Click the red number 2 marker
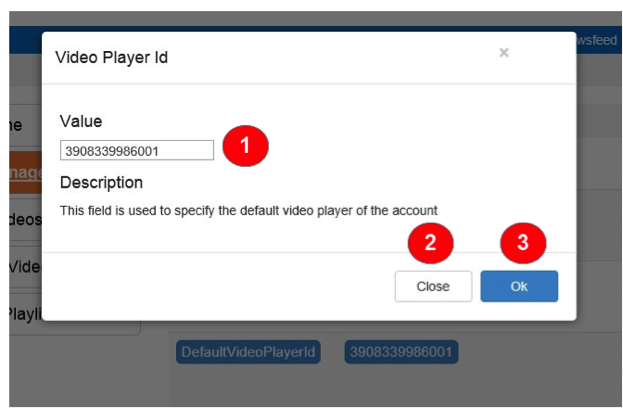 (431, 242)
